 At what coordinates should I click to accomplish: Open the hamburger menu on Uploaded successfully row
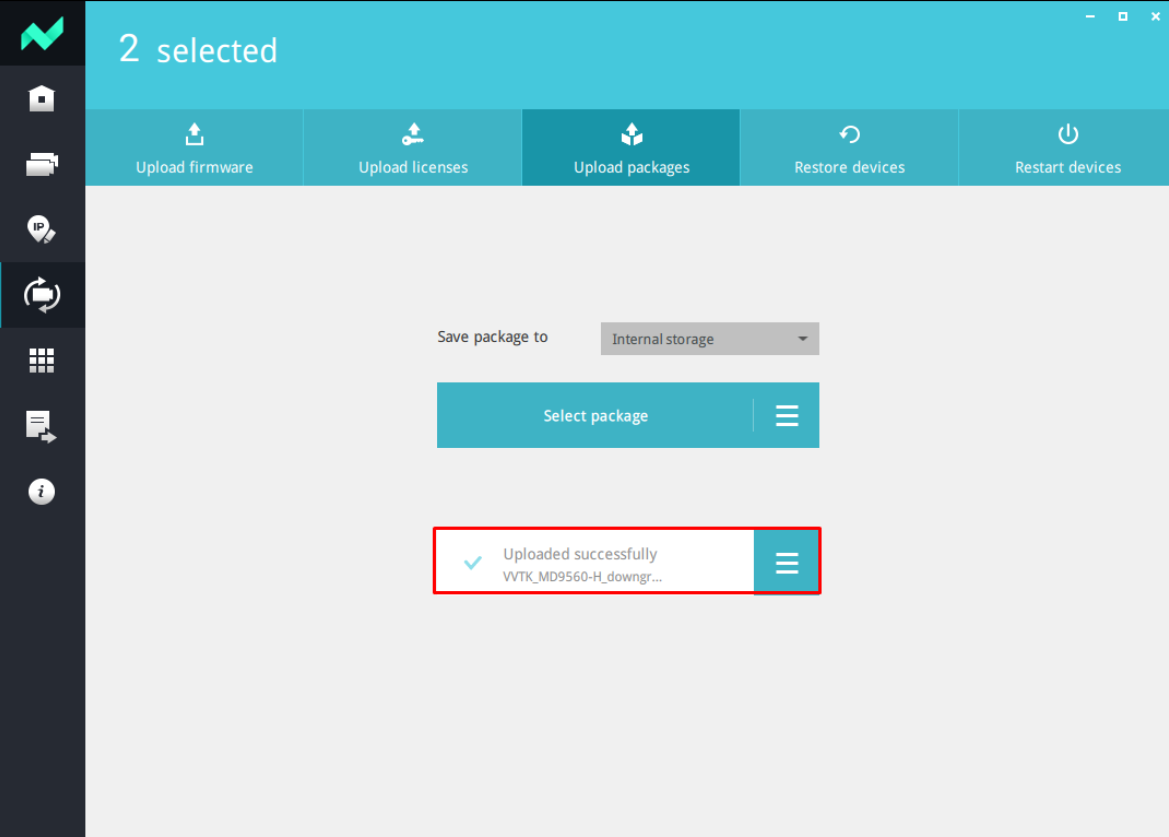pyautogui.click(x=787, y=562)
